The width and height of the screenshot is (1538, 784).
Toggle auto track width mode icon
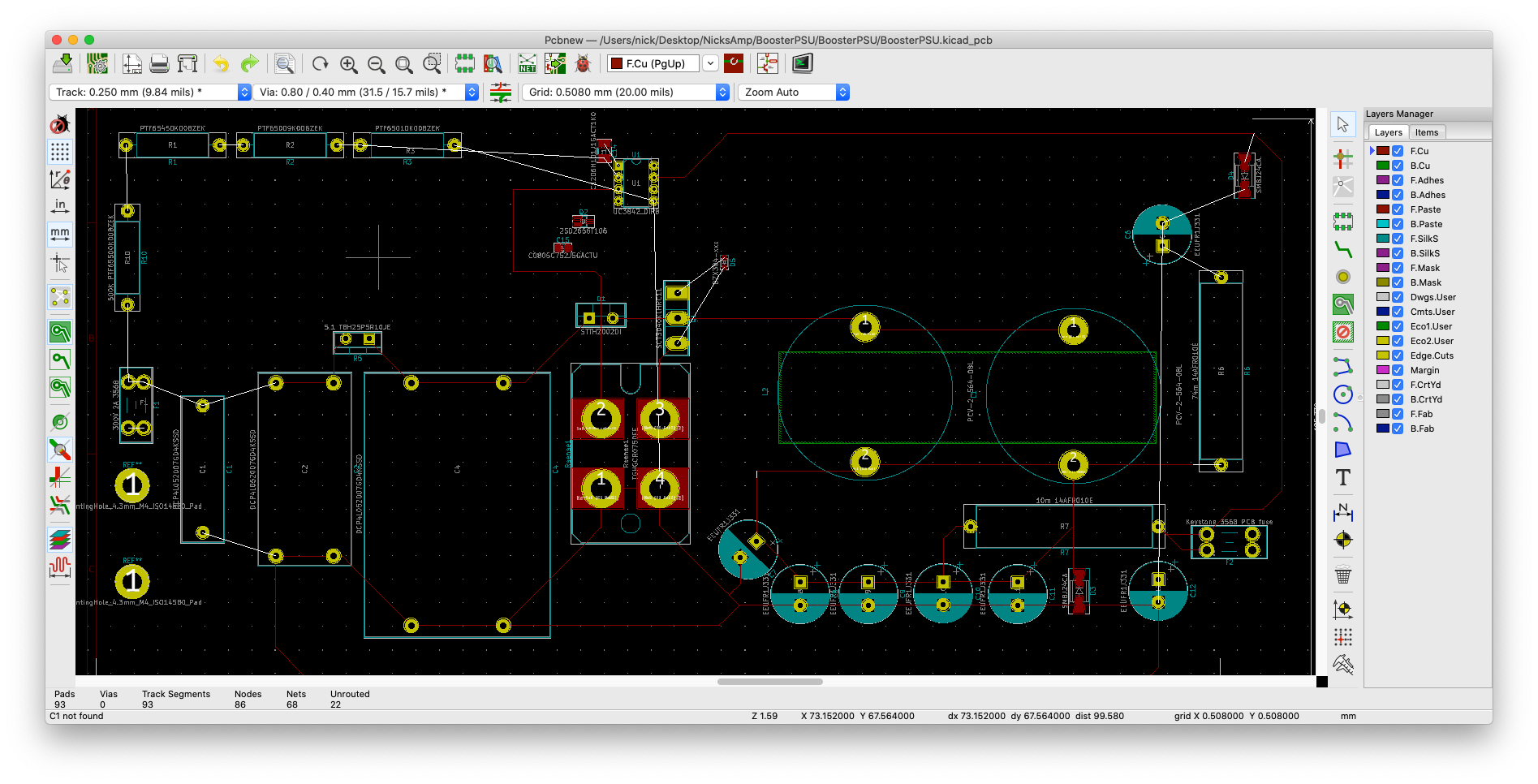[501, 93]
